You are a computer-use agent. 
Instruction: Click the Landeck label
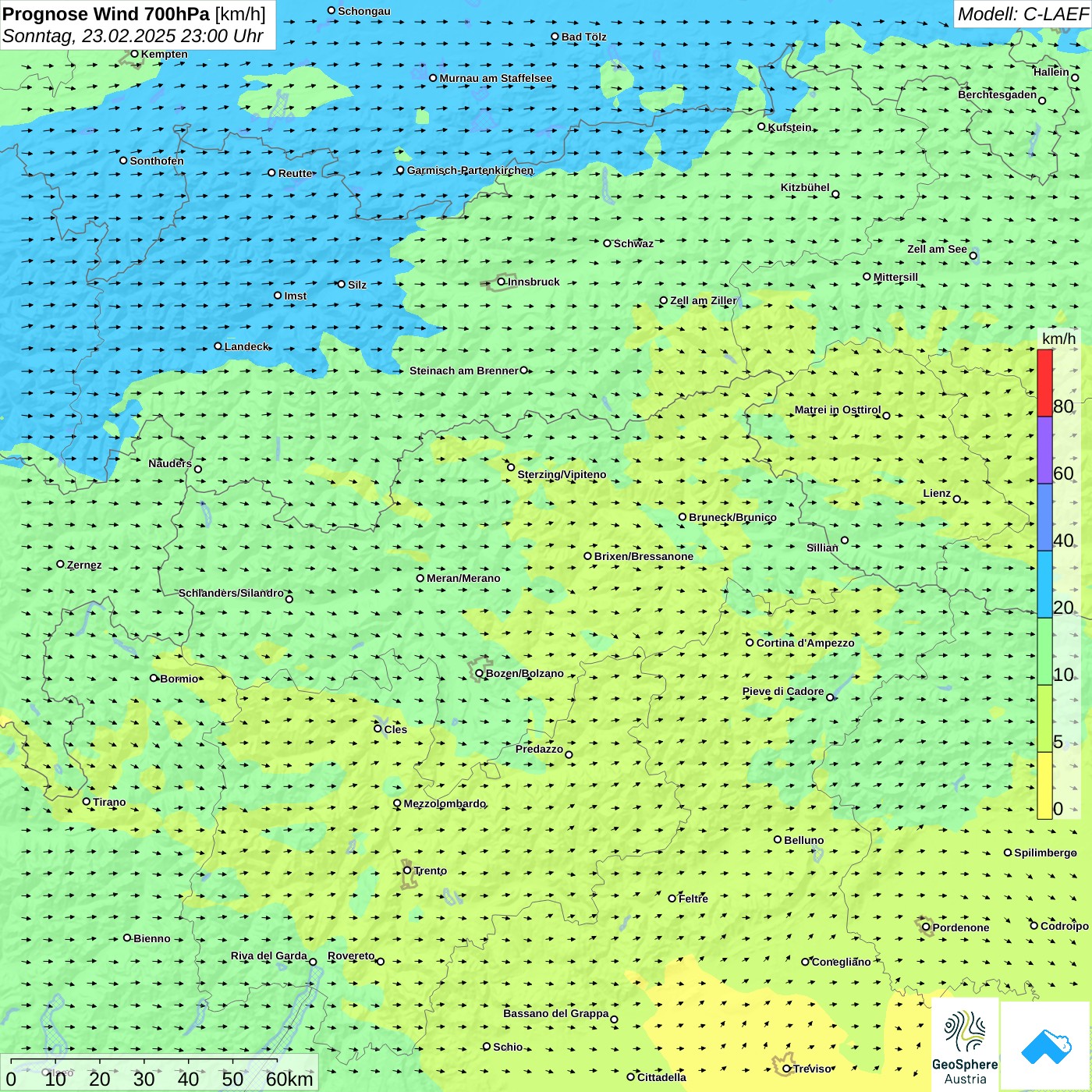click(246, 346)
